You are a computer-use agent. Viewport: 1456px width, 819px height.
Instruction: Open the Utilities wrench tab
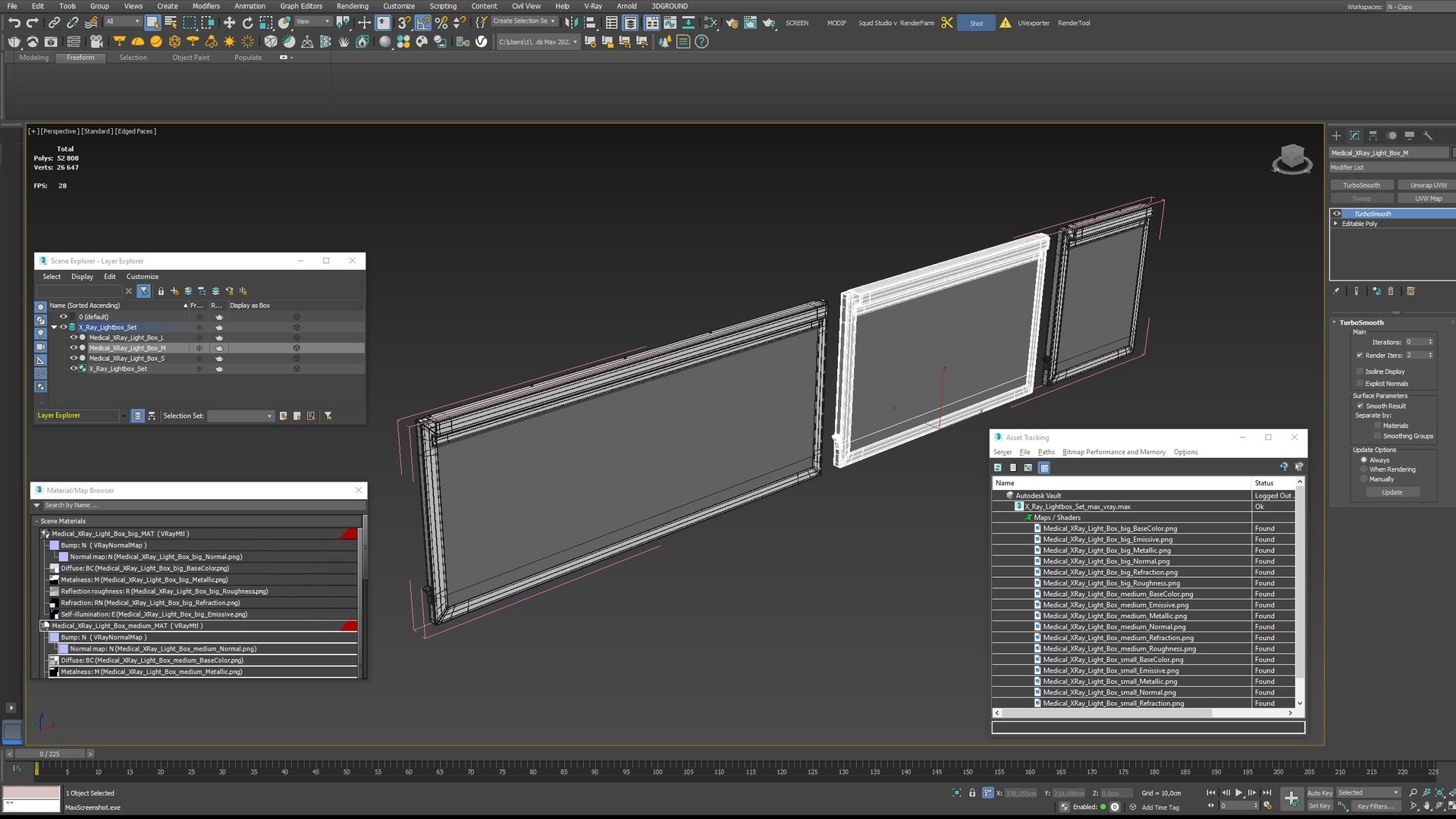[x=1428, y=136]
